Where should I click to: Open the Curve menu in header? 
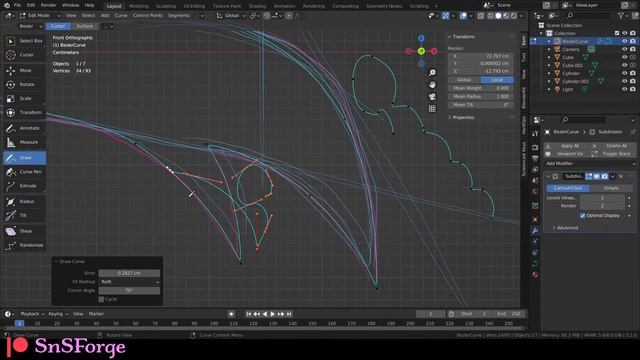[121, 16]
